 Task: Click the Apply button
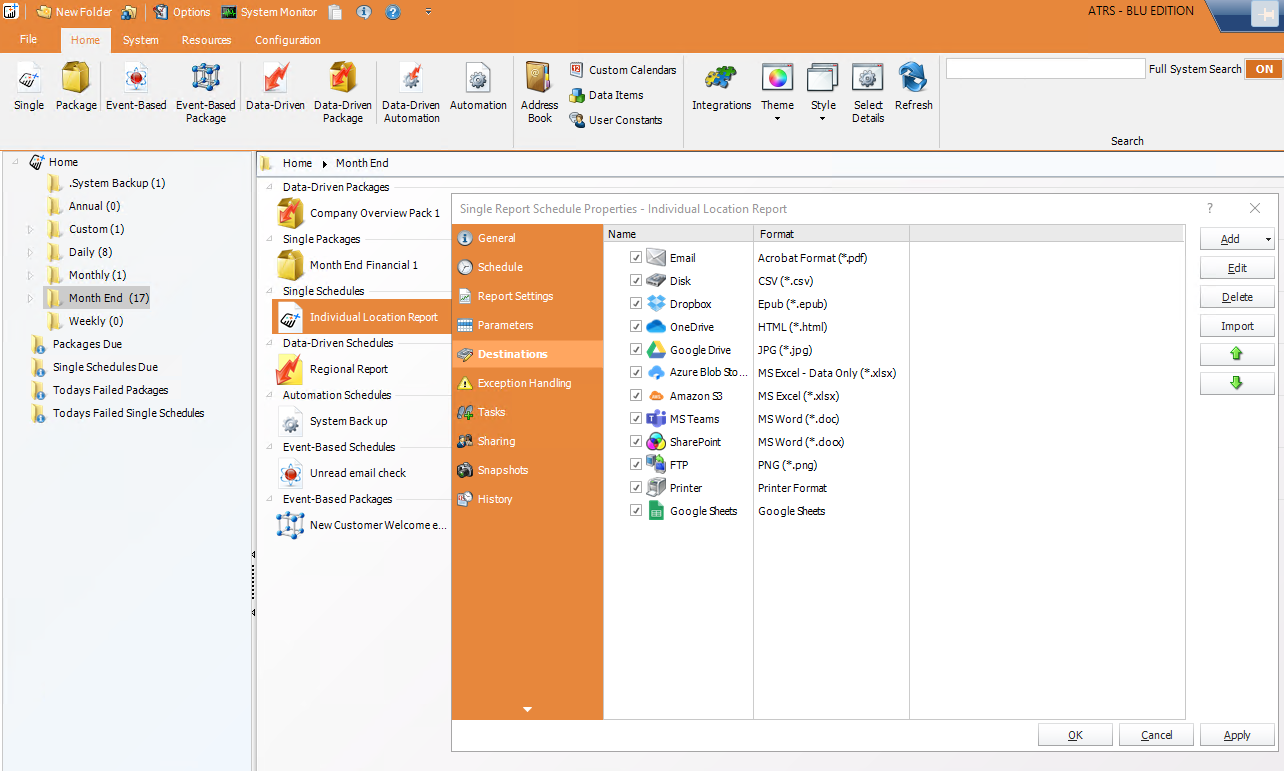(1237, 735)
